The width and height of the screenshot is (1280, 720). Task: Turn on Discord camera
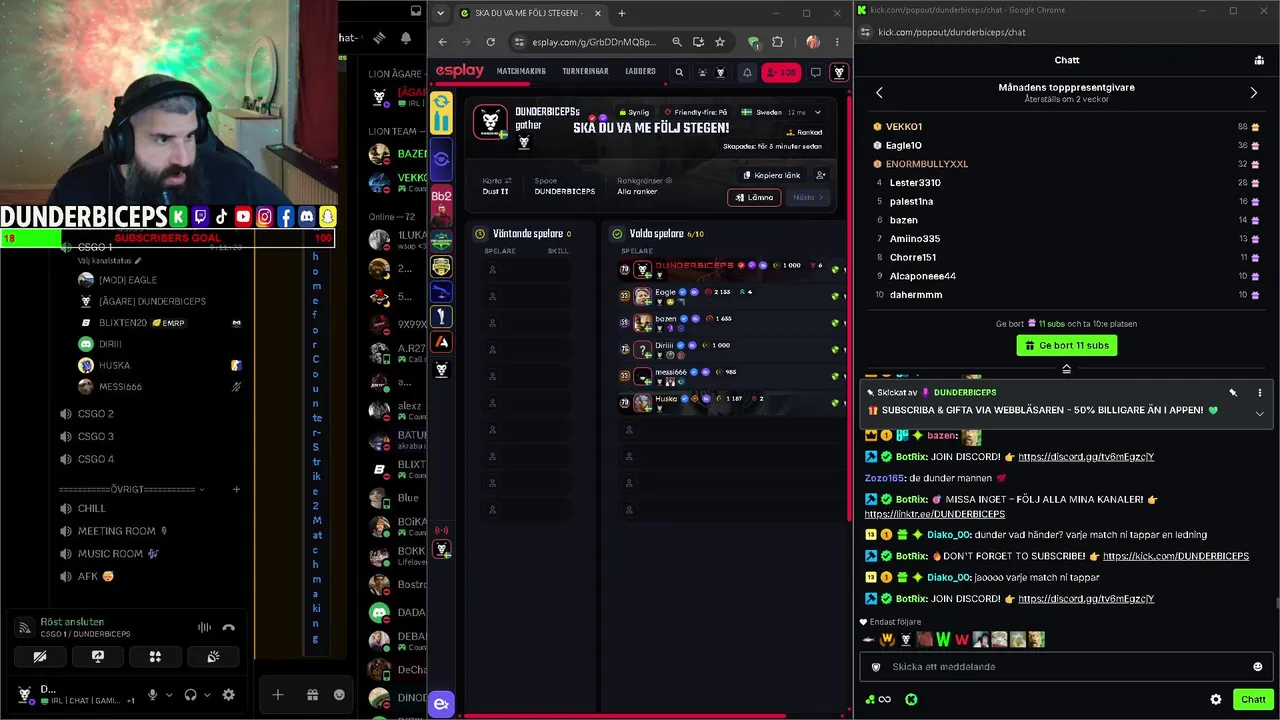click(x=40, y=657)
